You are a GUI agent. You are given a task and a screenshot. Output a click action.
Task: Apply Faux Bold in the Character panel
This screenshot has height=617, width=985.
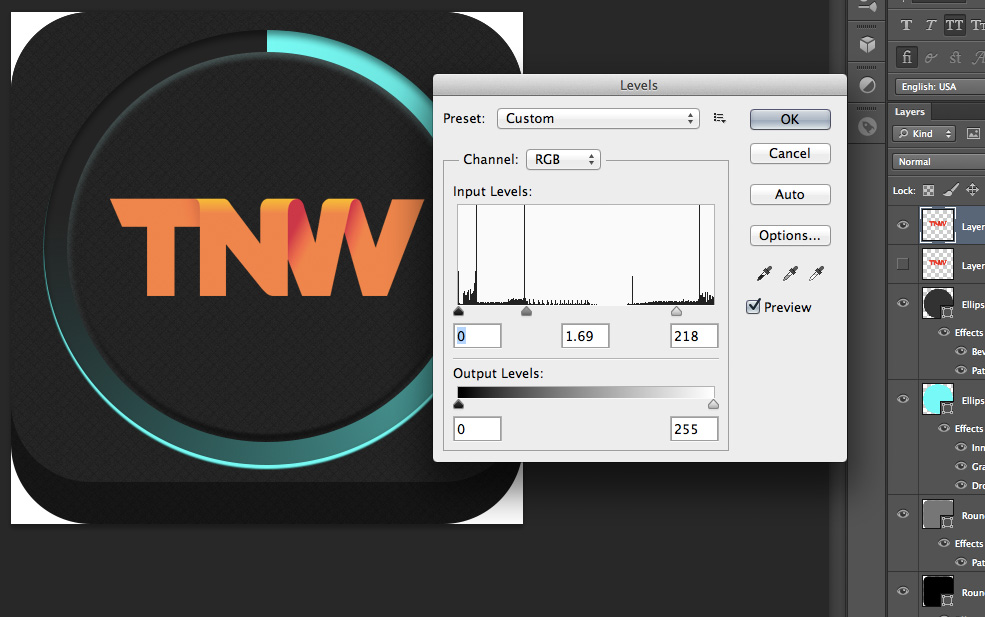tap(906, 25)
